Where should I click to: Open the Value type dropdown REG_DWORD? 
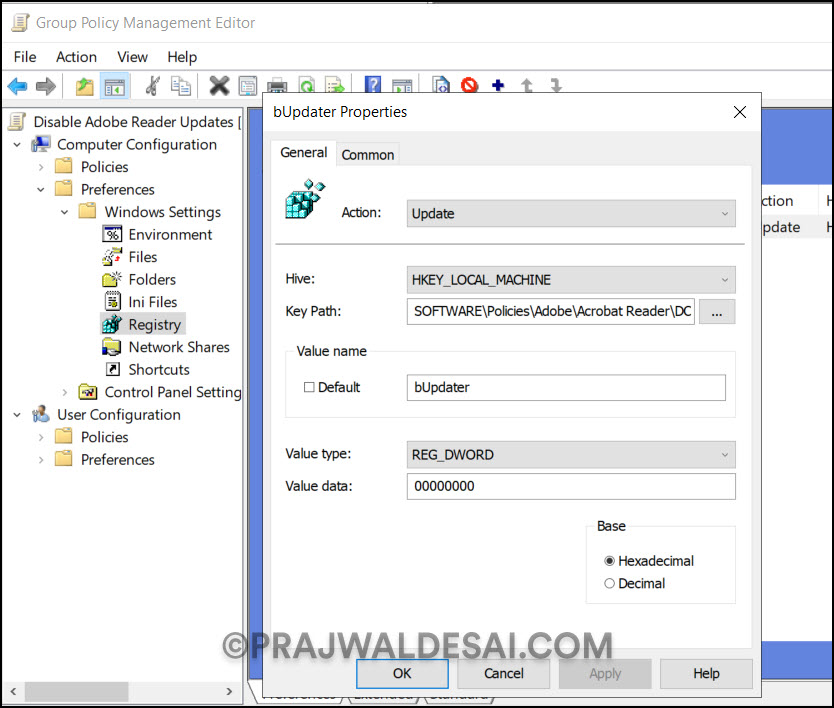[571, 455]
